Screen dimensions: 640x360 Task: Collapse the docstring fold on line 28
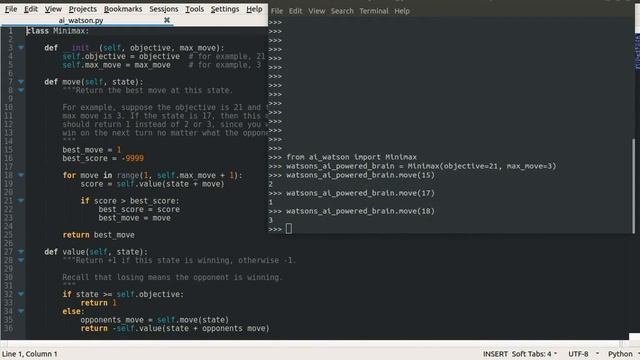point(21,260)
